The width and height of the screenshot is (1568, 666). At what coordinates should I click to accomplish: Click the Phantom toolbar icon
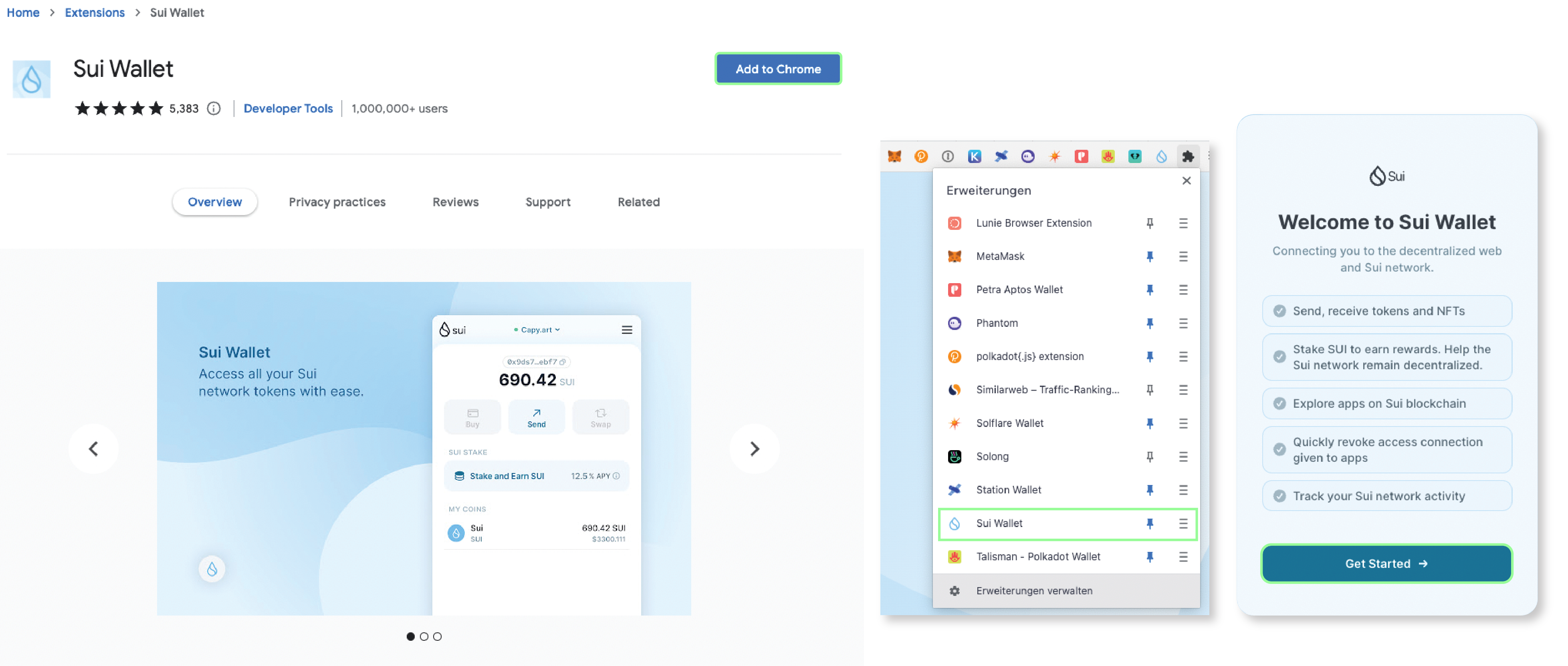1028,156
